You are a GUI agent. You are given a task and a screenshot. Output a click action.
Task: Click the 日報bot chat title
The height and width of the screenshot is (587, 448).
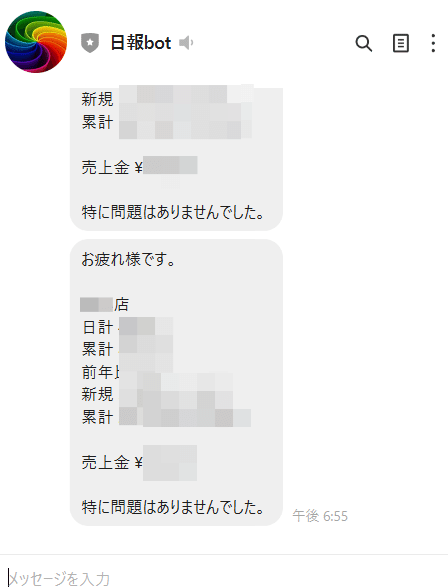[141, 43]
